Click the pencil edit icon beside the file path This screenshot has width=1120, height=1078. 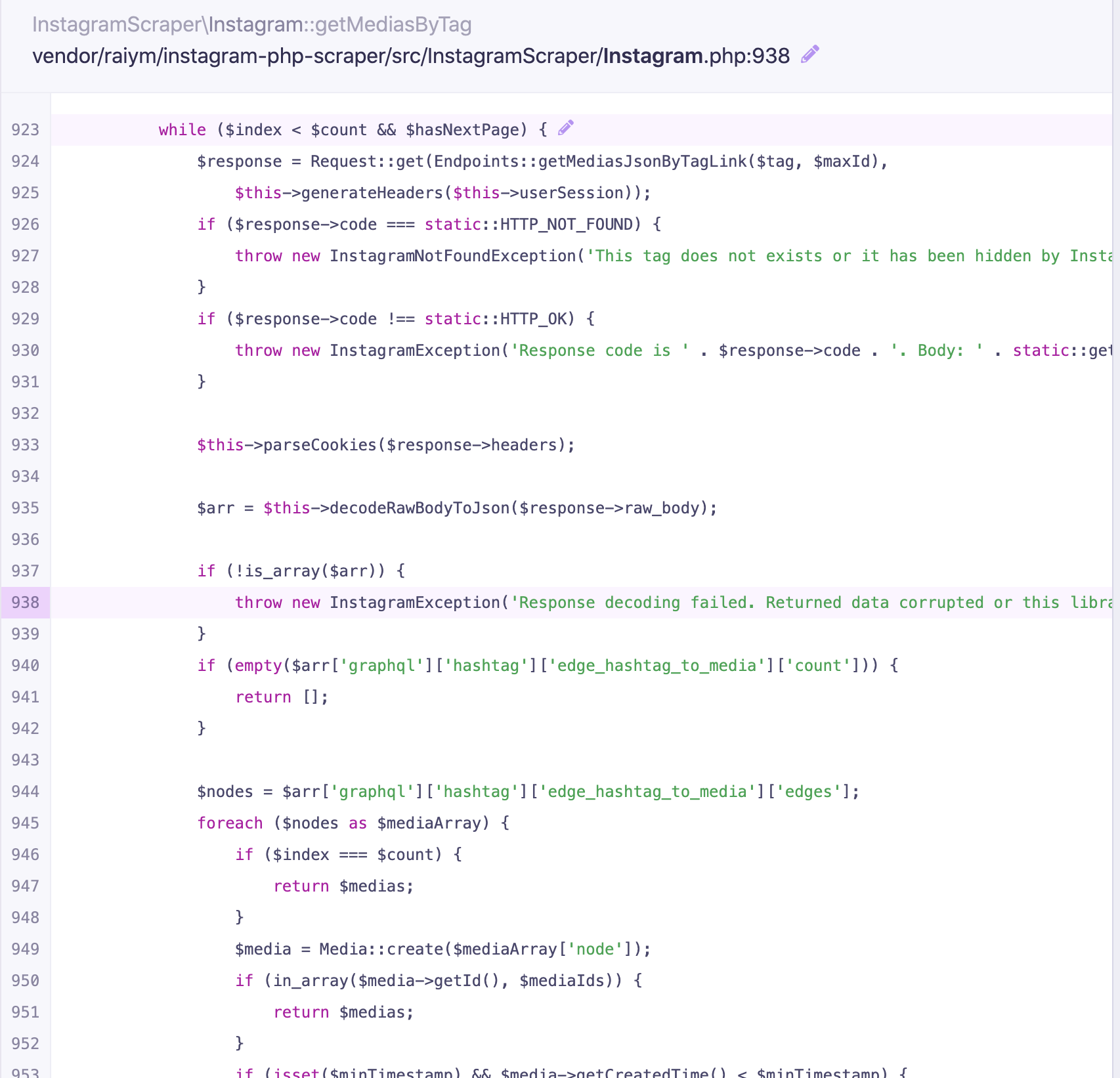pos(809,55)
